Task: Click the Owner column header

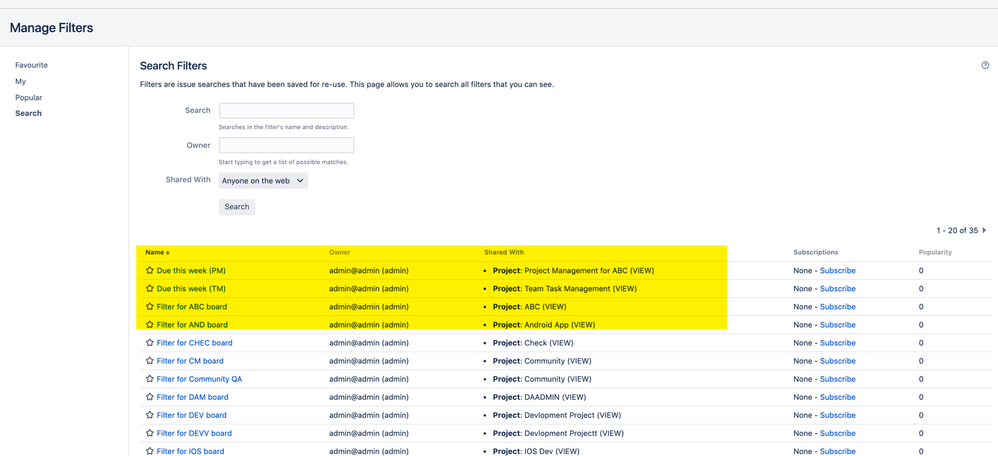Action: click(340, 252)
